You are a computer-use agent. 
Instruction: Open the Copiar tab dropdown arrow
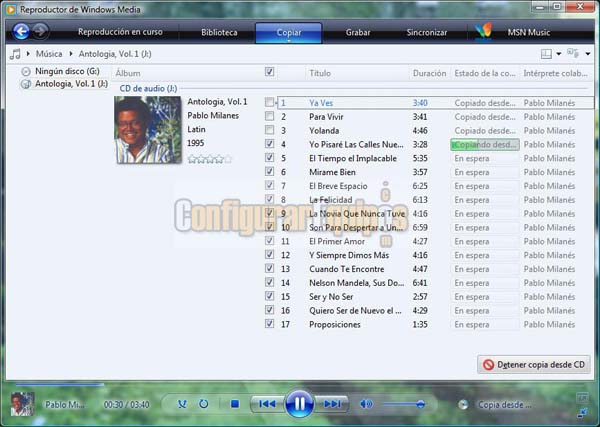[289, 41]
